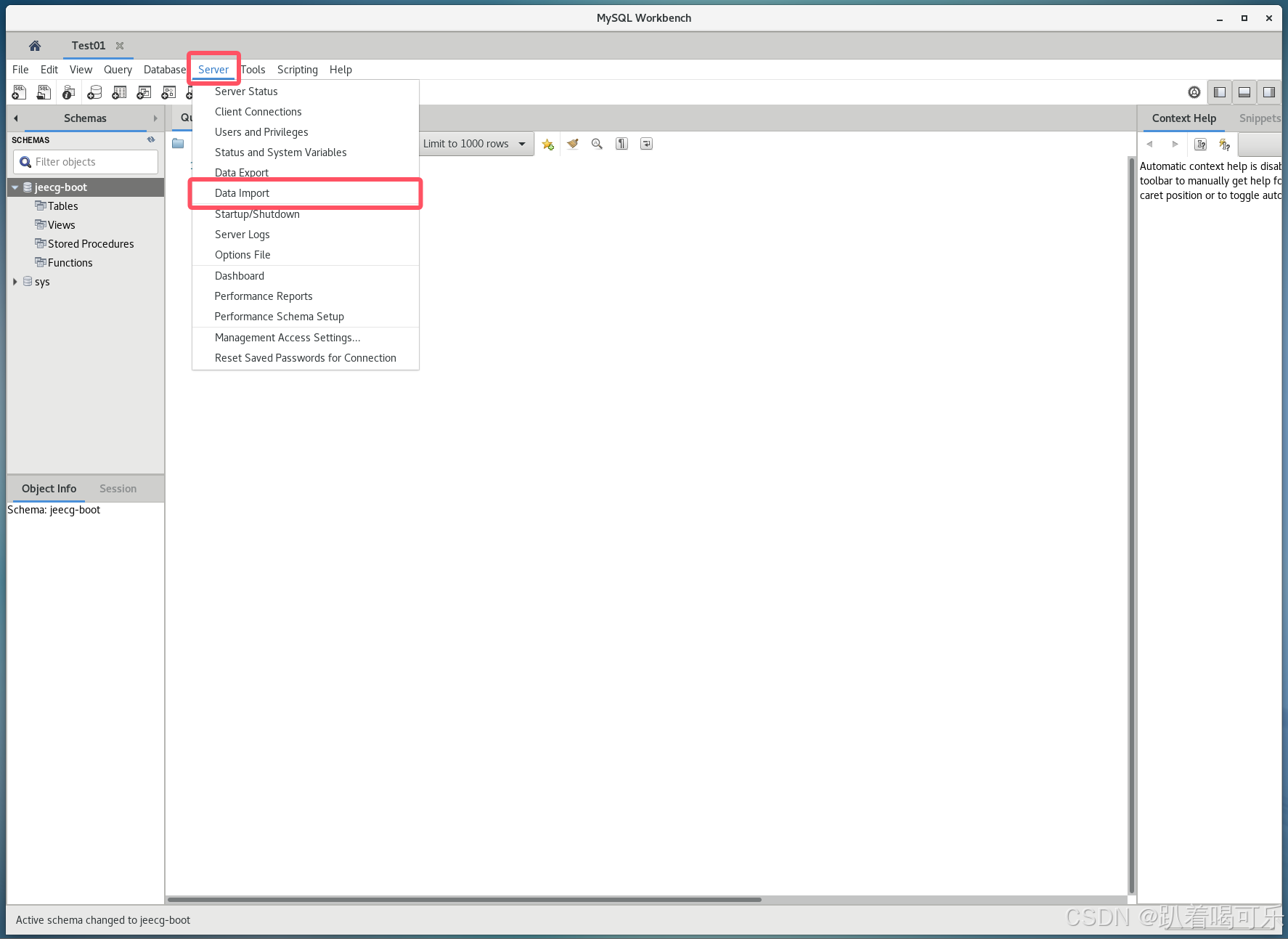Select Data Import from Server menu

point(306,193)
